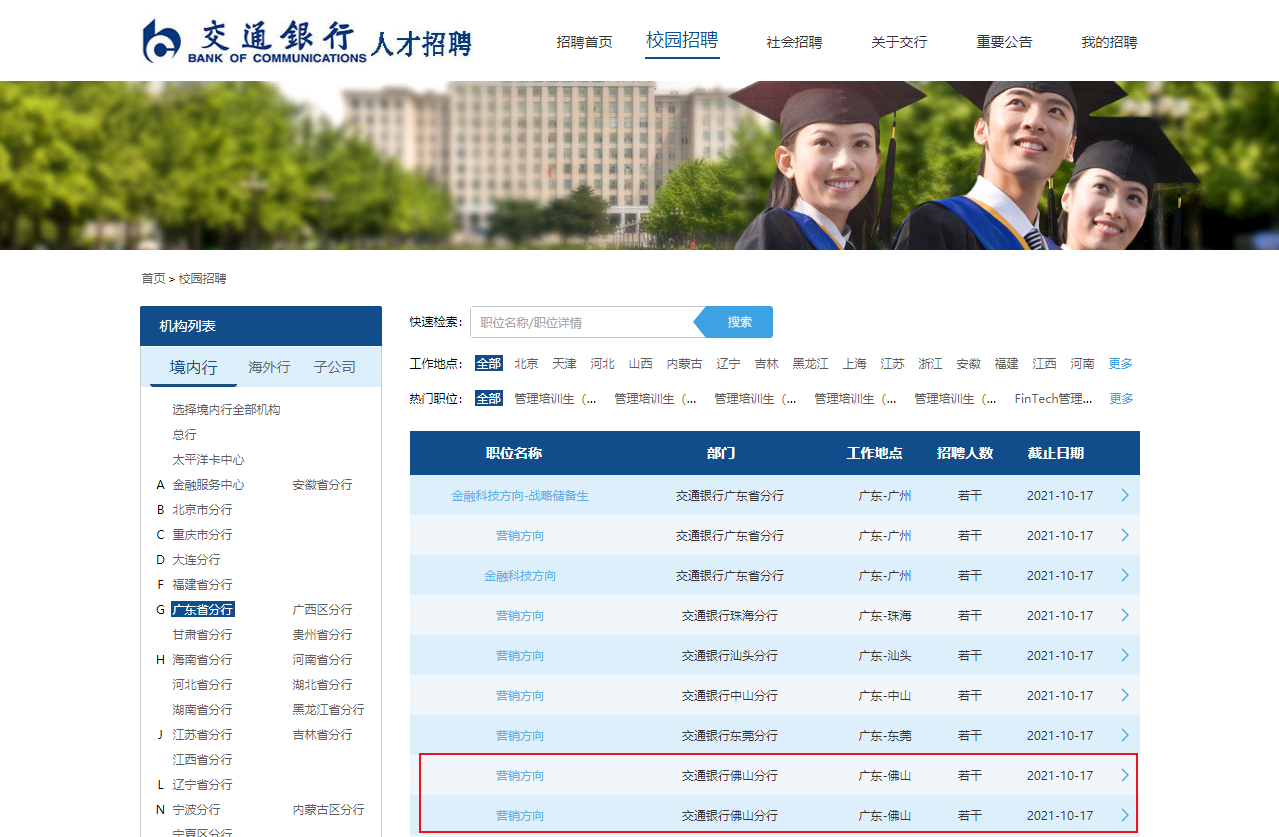The height and width of the screenshot is (837, 1279).
Task: Click arrow on 珠海分行 row
Action: 1125,615
